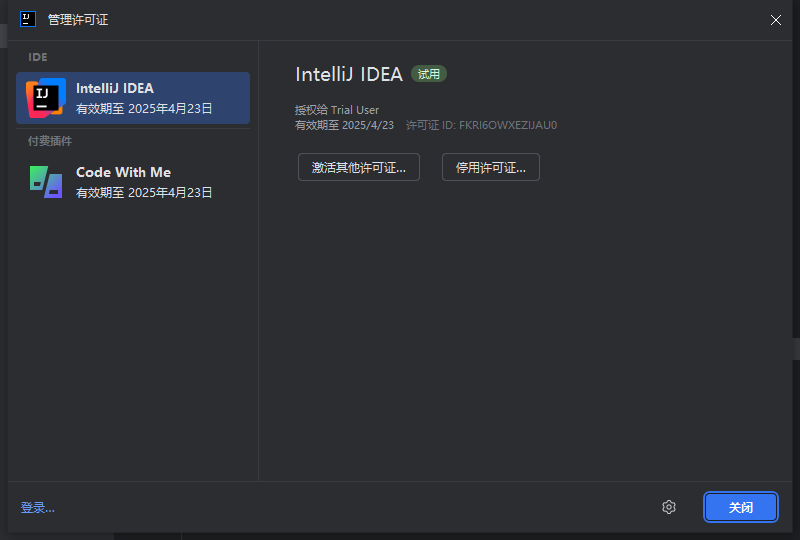Screen dimensions: 800x540
Task: Open the 登录... link
Action: point(37,507)
